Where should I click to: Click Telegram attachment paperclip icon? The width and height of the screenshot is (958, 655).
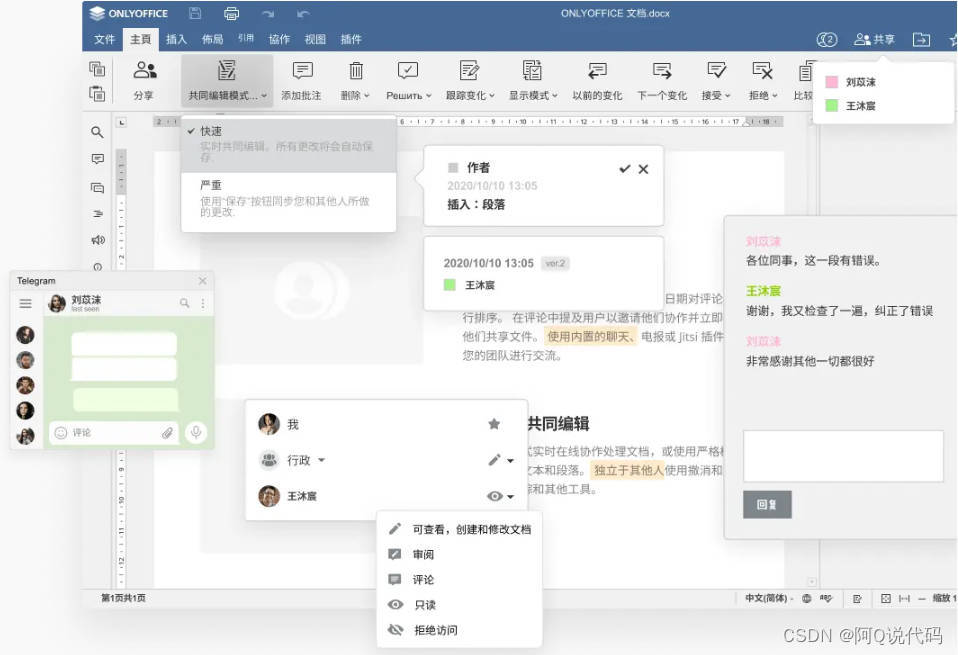pyautogui.click(x=167, y=433)
